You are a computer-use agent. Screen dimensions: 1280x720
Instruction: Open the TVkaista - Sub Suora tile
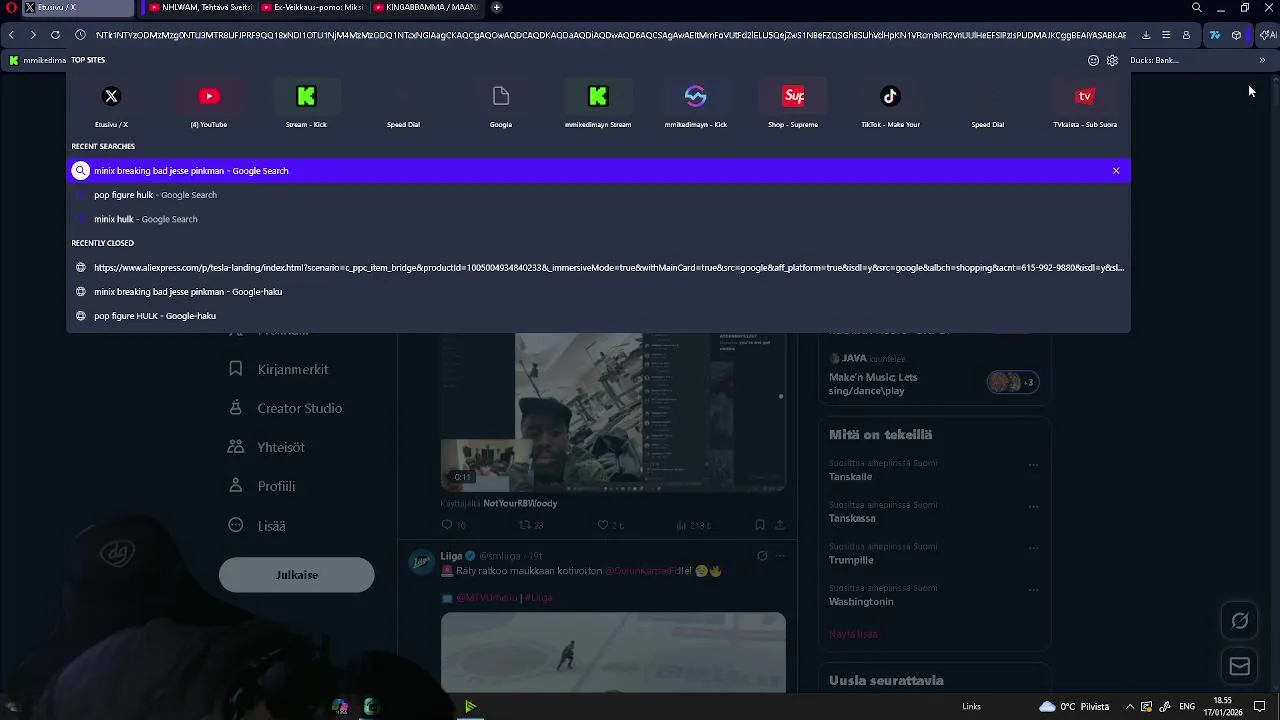[1085, 104]
